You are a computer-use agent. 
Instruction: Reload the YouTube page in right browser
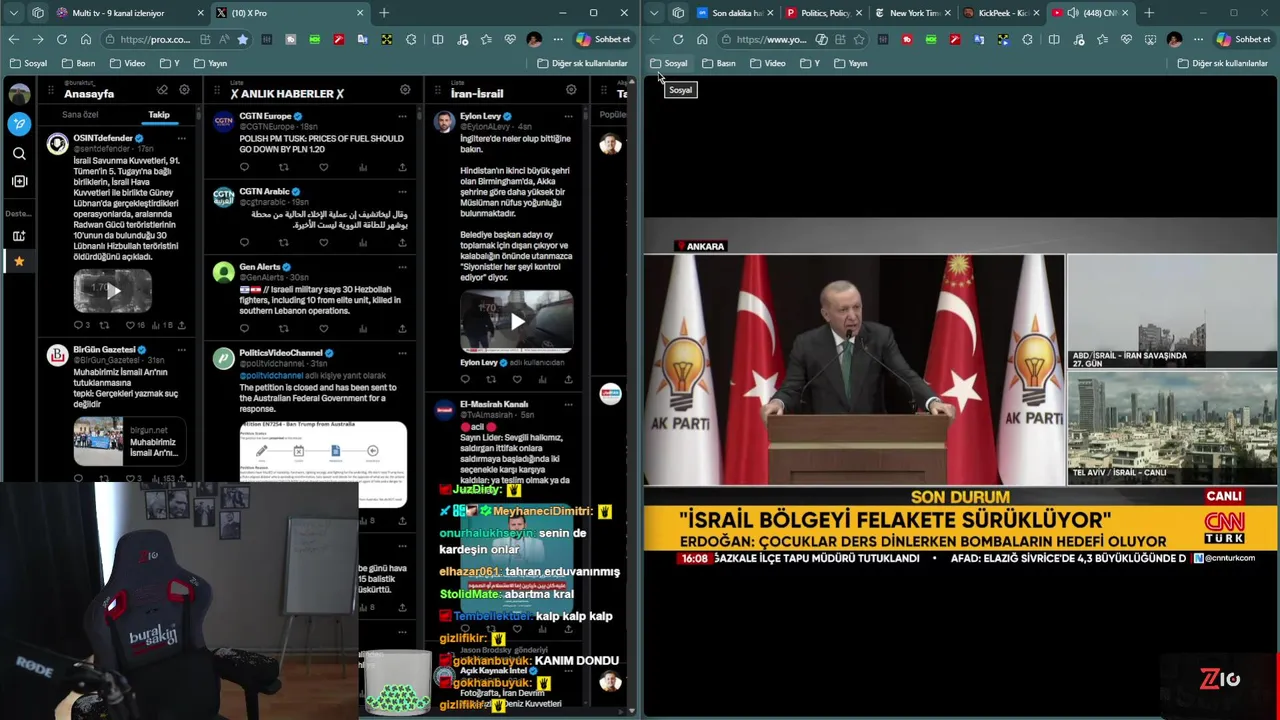click(678, 39)
